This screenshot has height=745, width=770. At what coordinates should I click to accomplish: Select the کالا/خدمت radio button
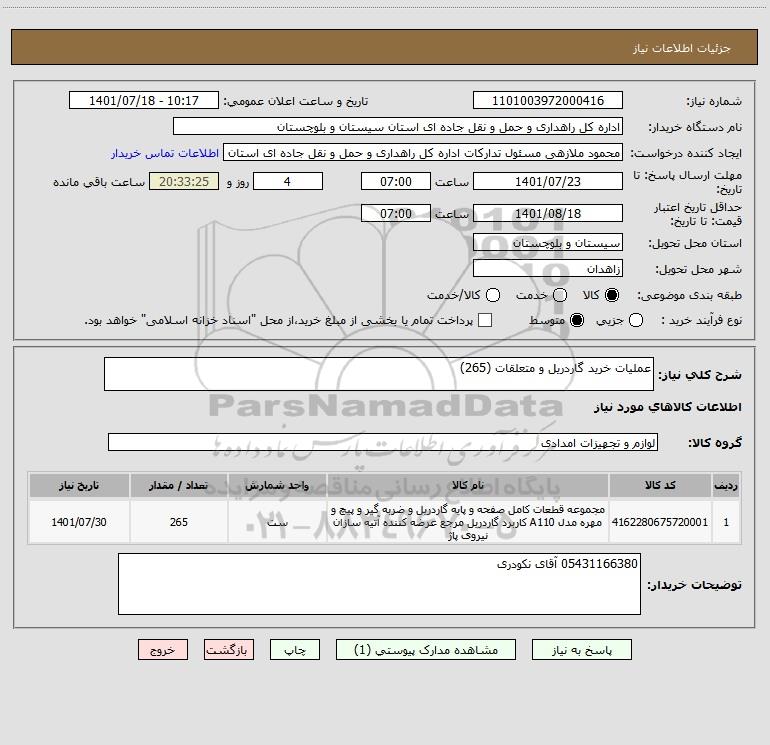pyautogui.click(x=493, y=295)
